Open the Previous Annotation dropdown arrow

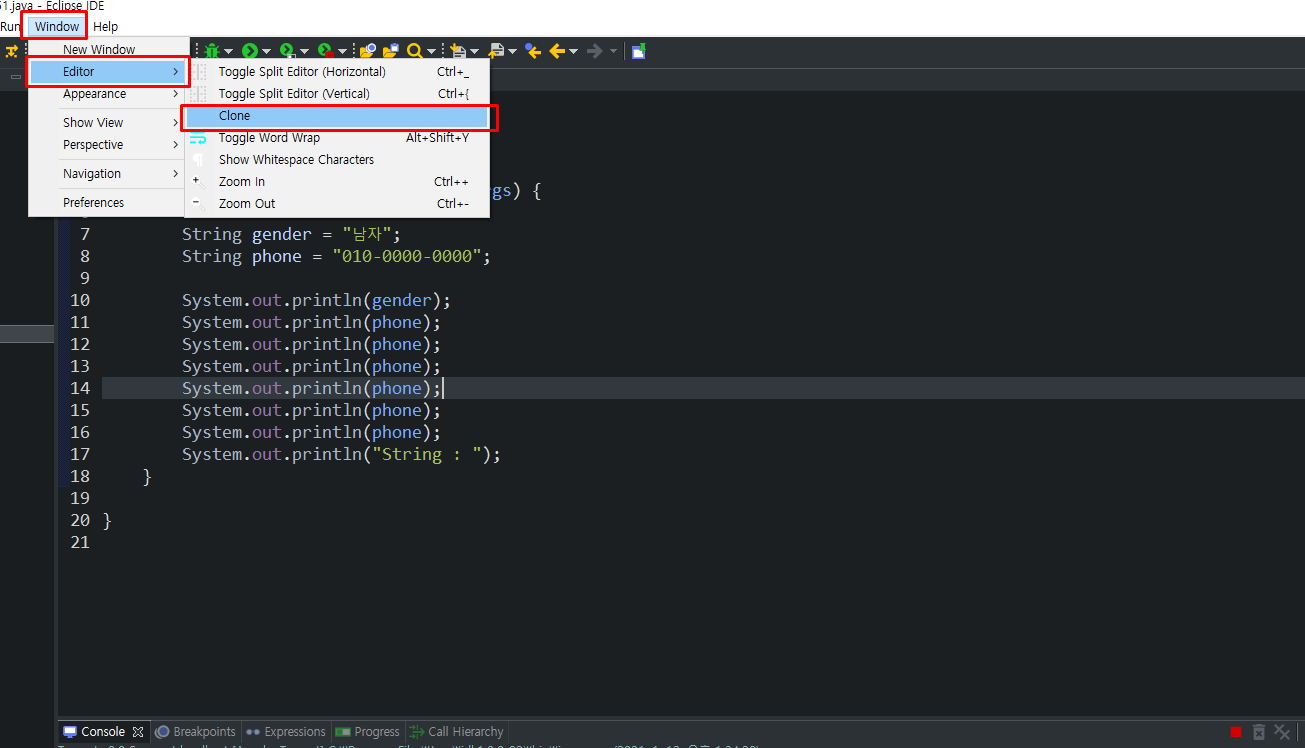point(512,51)
